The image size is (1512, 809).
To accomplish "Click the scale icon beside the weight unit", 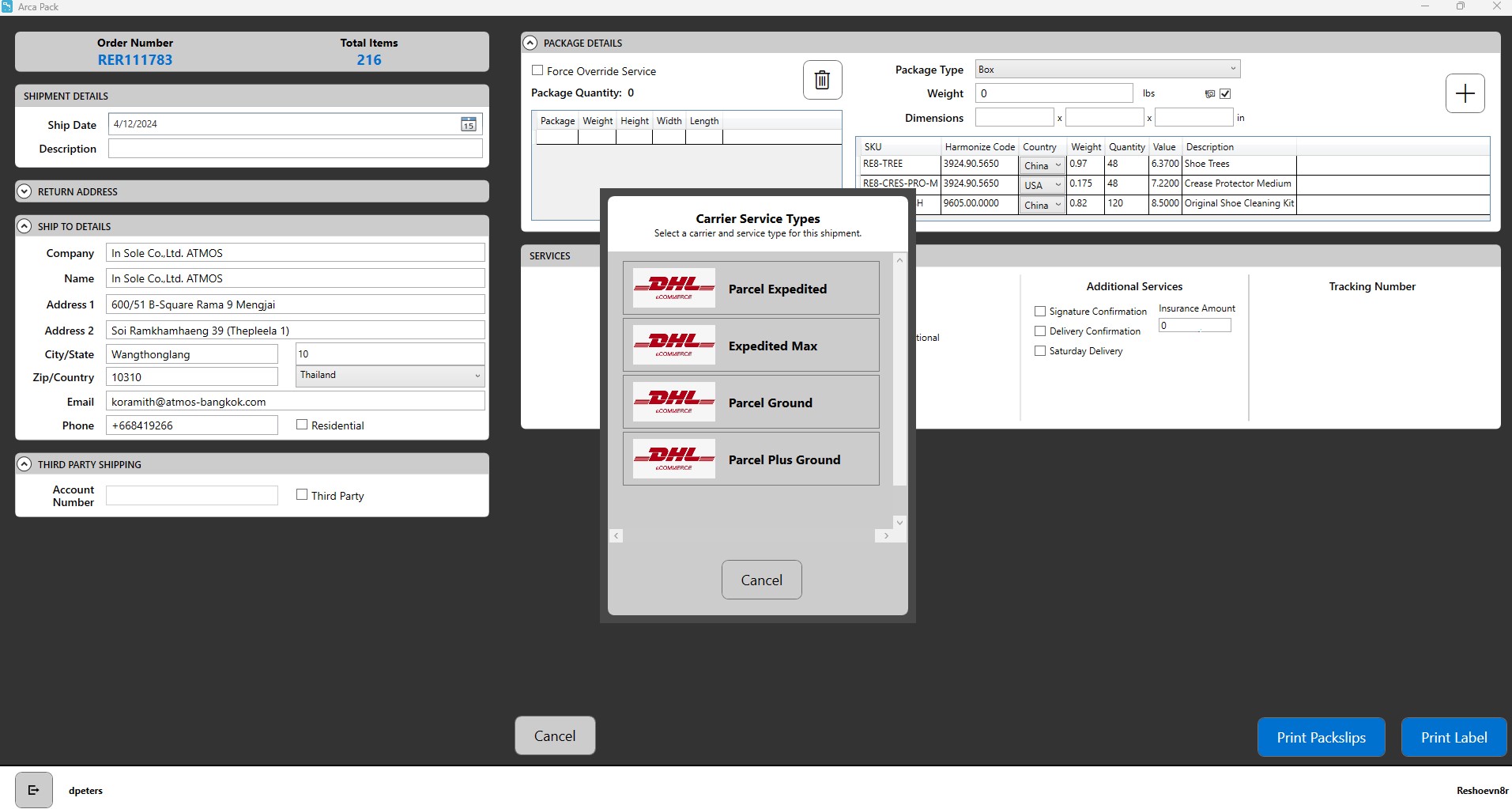I will [1209, 93].
